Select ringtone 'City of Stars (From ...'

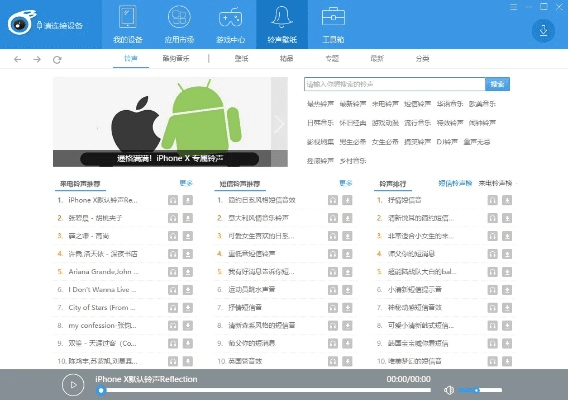point(102,308)
